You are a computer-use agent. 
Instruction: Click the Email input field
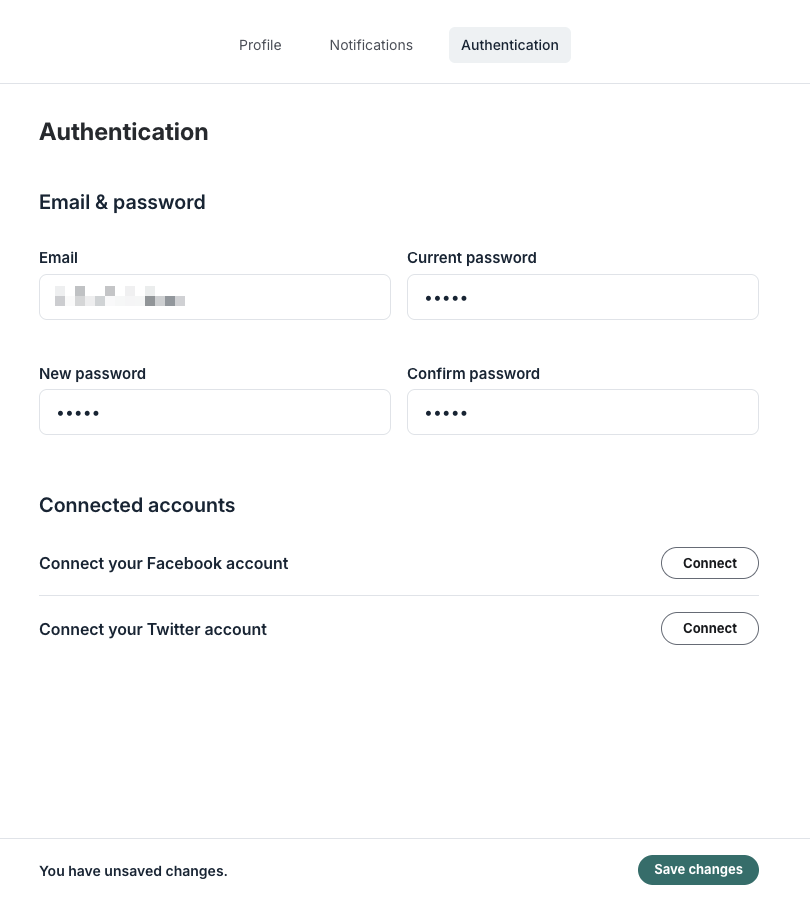pyautogui.click(x=215, y=297)
